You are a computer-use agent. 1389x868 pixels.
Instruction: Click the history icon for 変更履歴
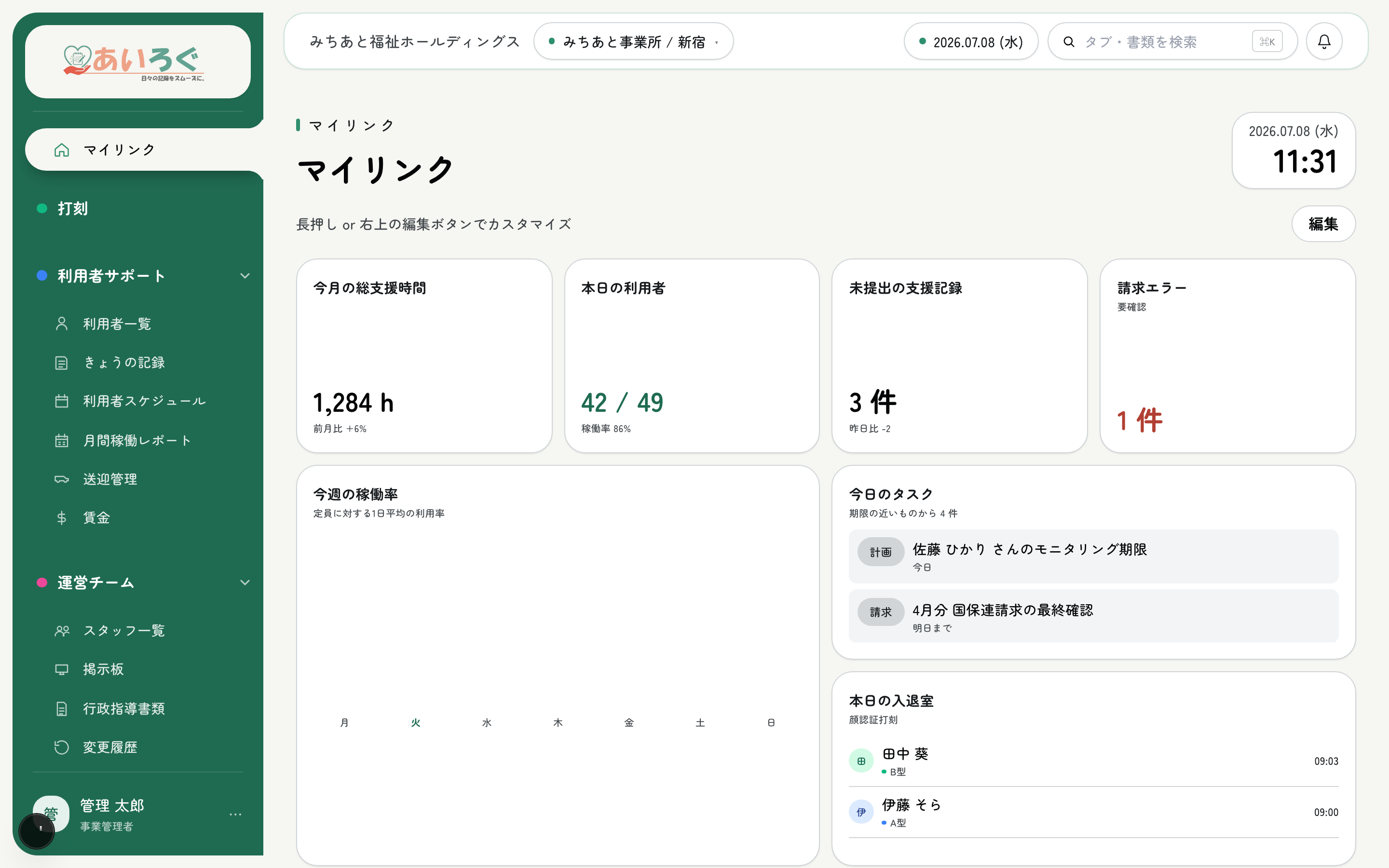(61, 747)
